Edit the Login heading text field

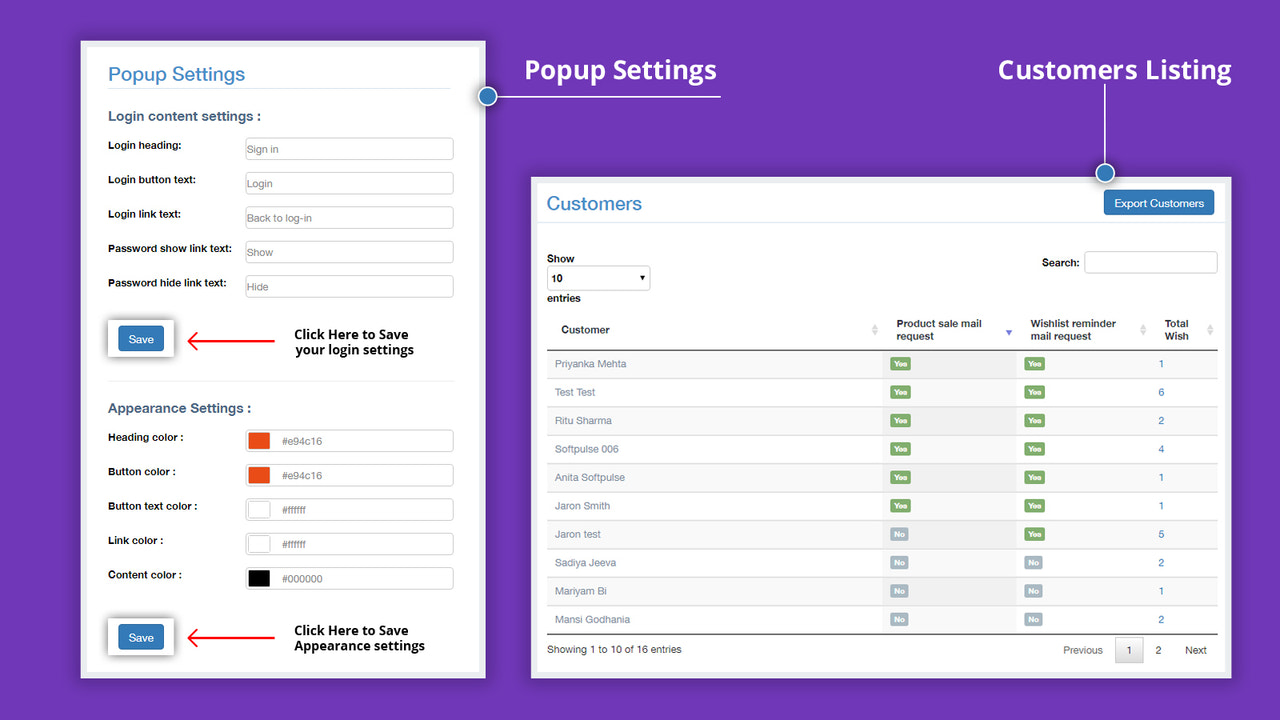point(348,148)
